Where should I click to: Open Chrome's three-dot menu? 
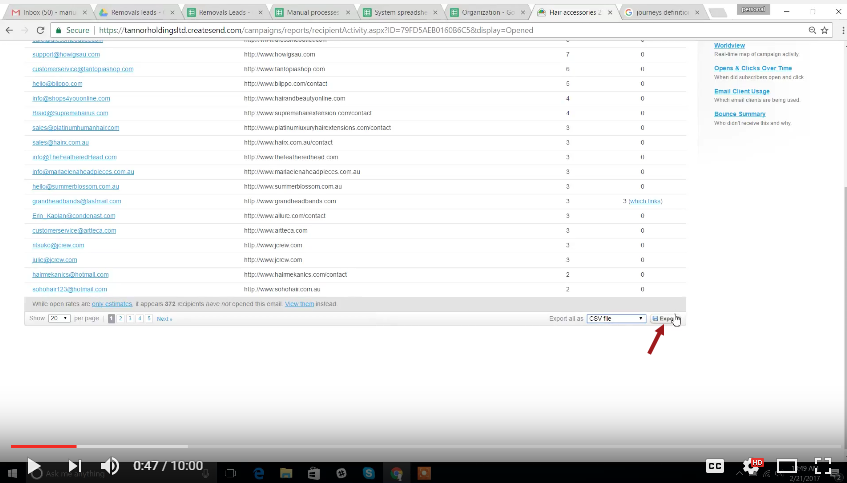coord(835,30)
